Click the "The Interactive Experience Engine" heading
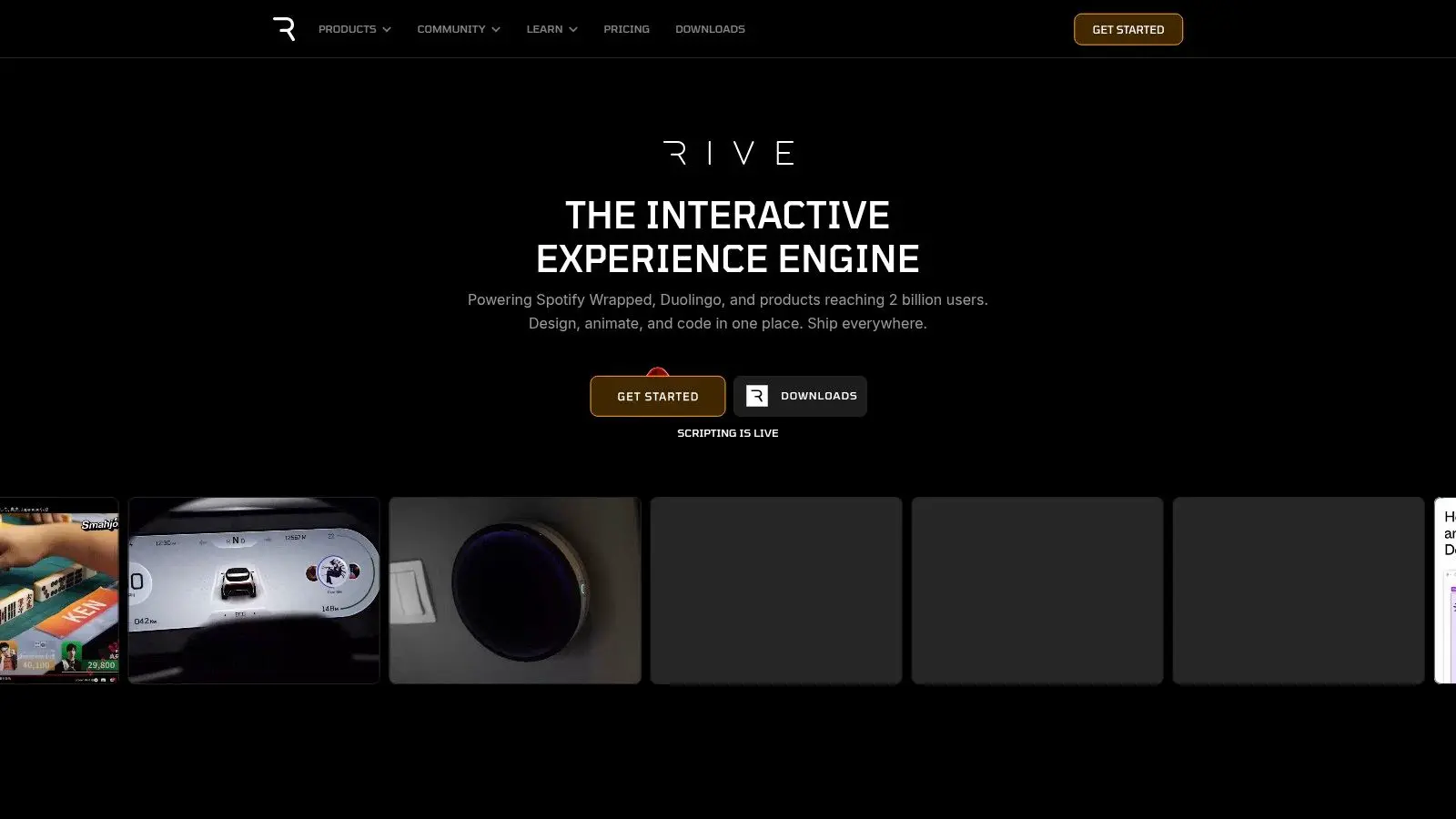This screenshot has width=1456, height=819. [x=728, y=238]
